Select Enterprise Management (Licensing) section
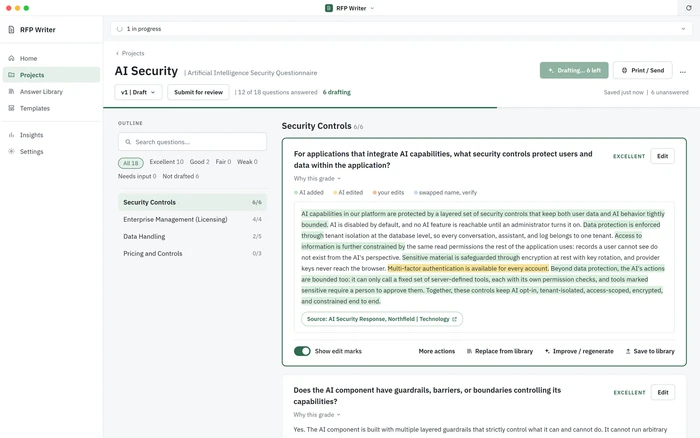The image size is (700, 438). point(192,219)
